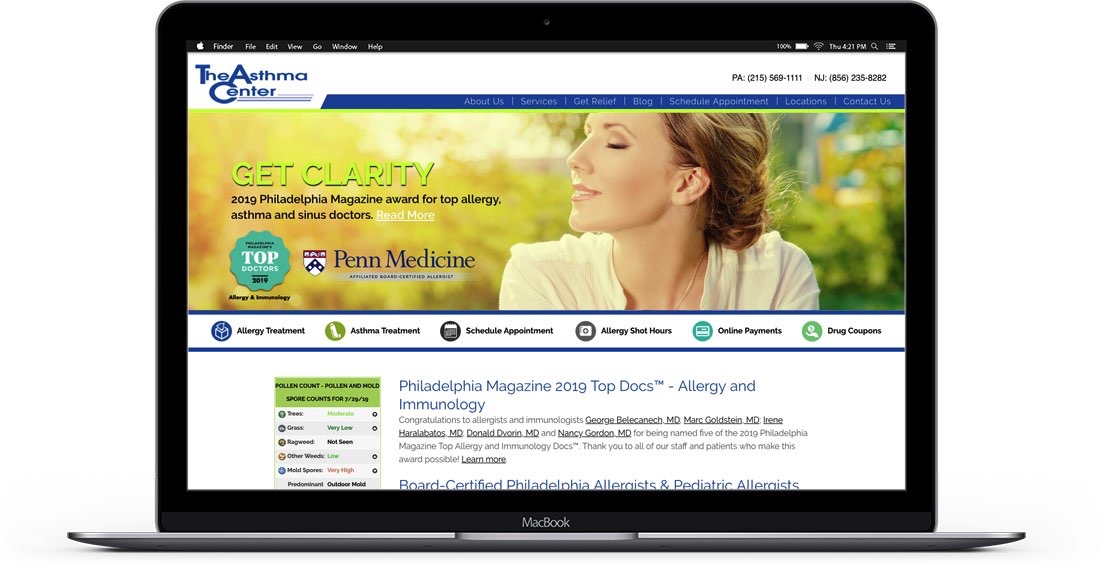Select Get Relief in the navigation bar

tap(595, 101)
